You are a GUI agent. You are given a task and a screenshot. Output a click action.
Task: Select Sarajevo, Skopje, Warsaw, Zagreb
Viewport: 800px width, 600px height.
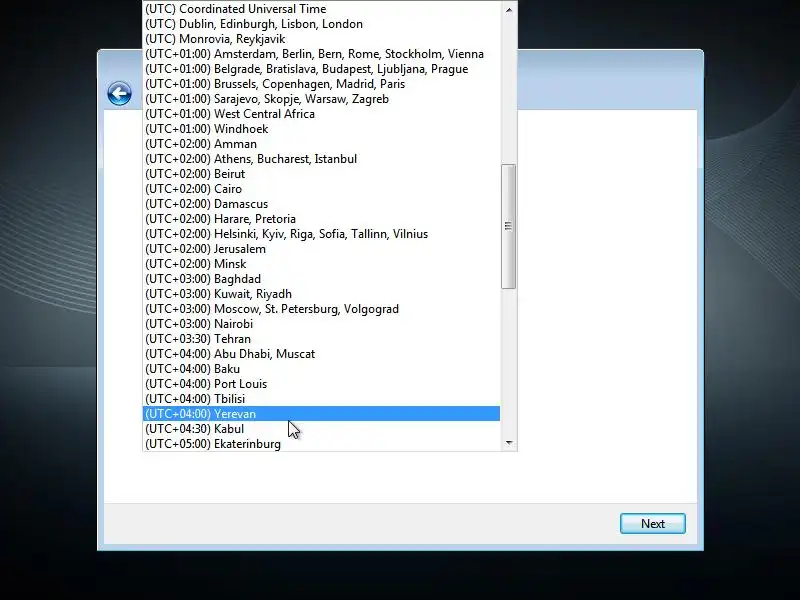tap(321, 99)
